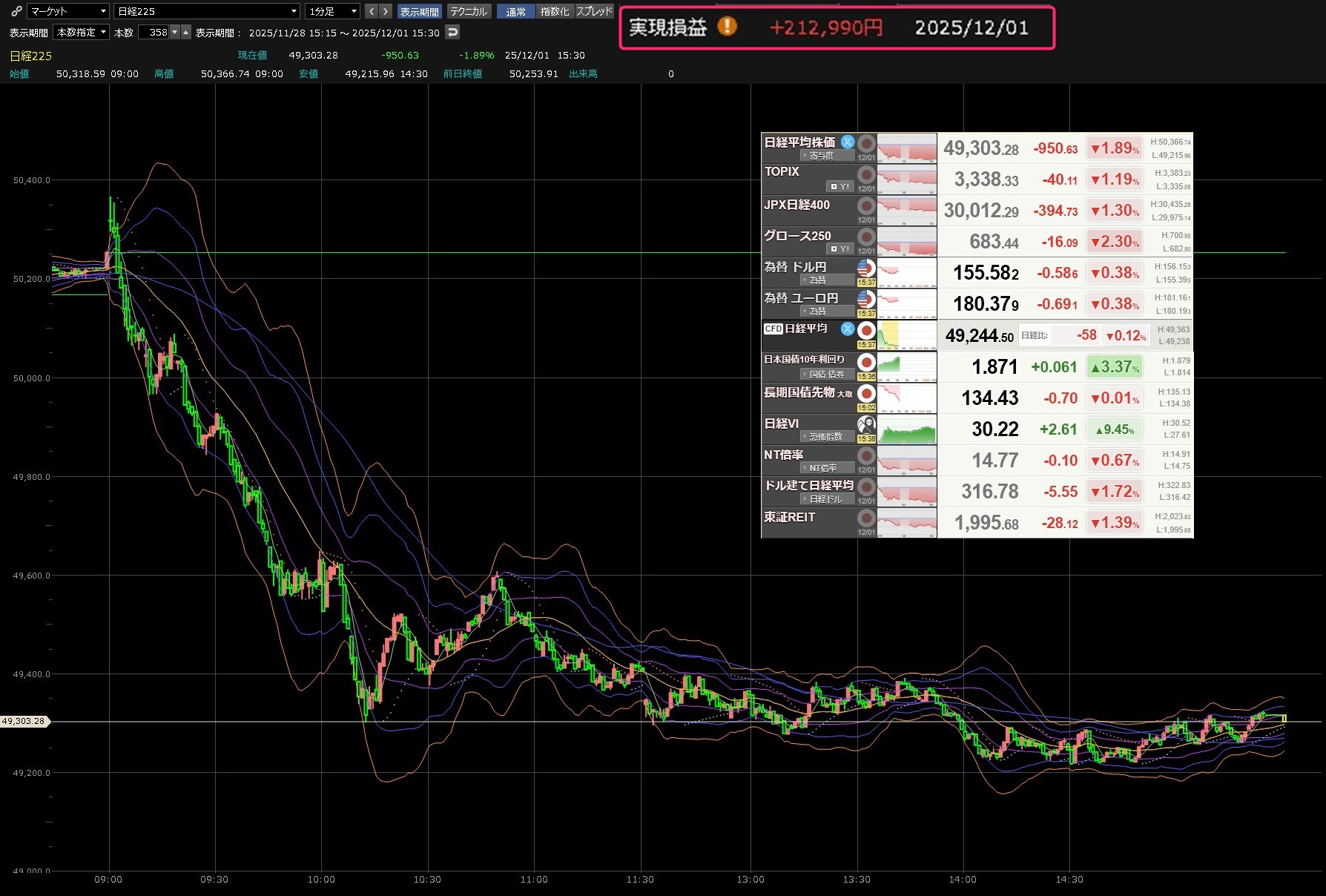1326x896 pixels.
Task: Toggle the 表示期間 button in the toolbar
Action: 419,11
